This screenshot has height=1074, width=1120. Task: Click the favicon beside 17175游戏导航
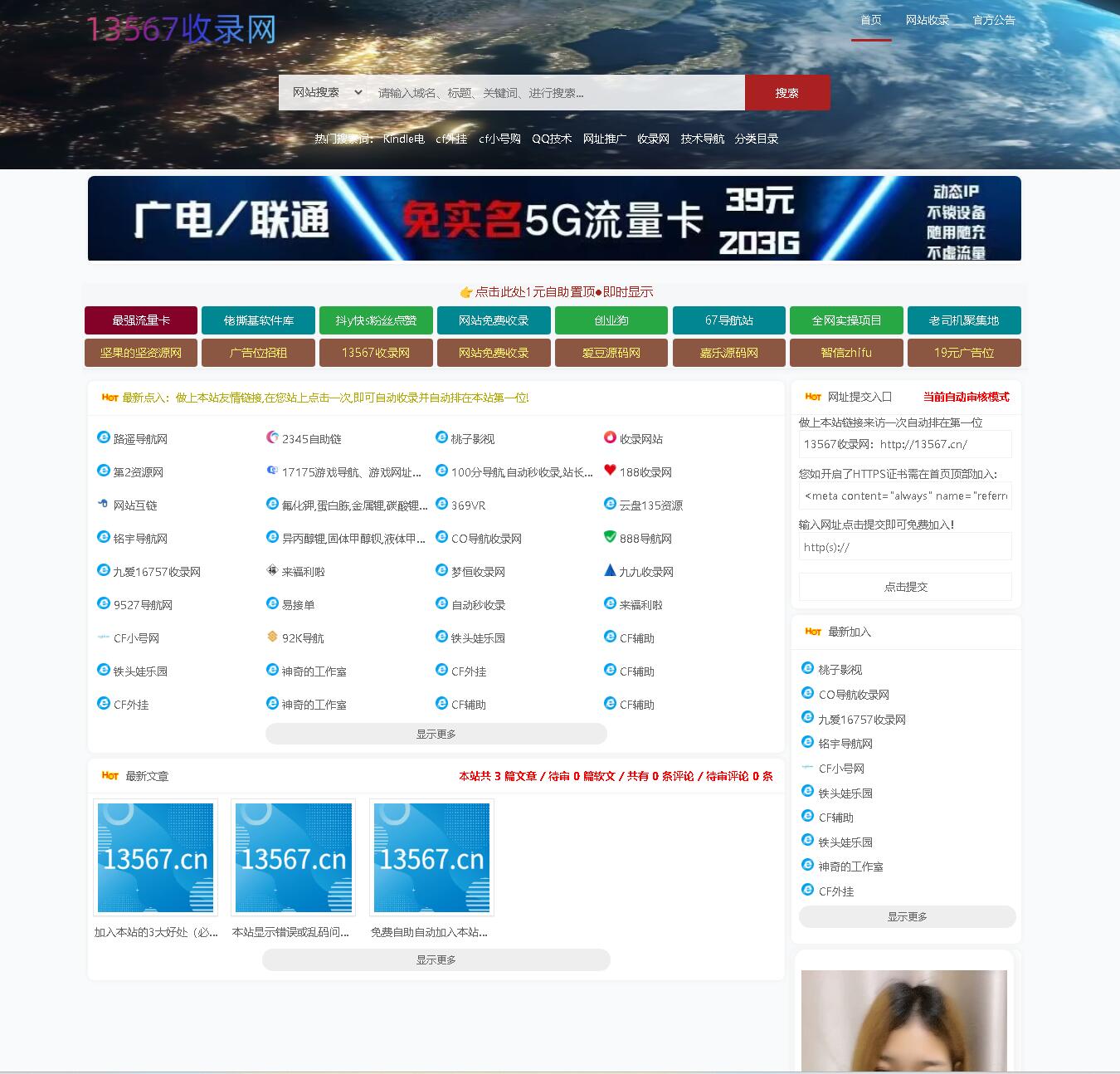click(x=272, y=471)
